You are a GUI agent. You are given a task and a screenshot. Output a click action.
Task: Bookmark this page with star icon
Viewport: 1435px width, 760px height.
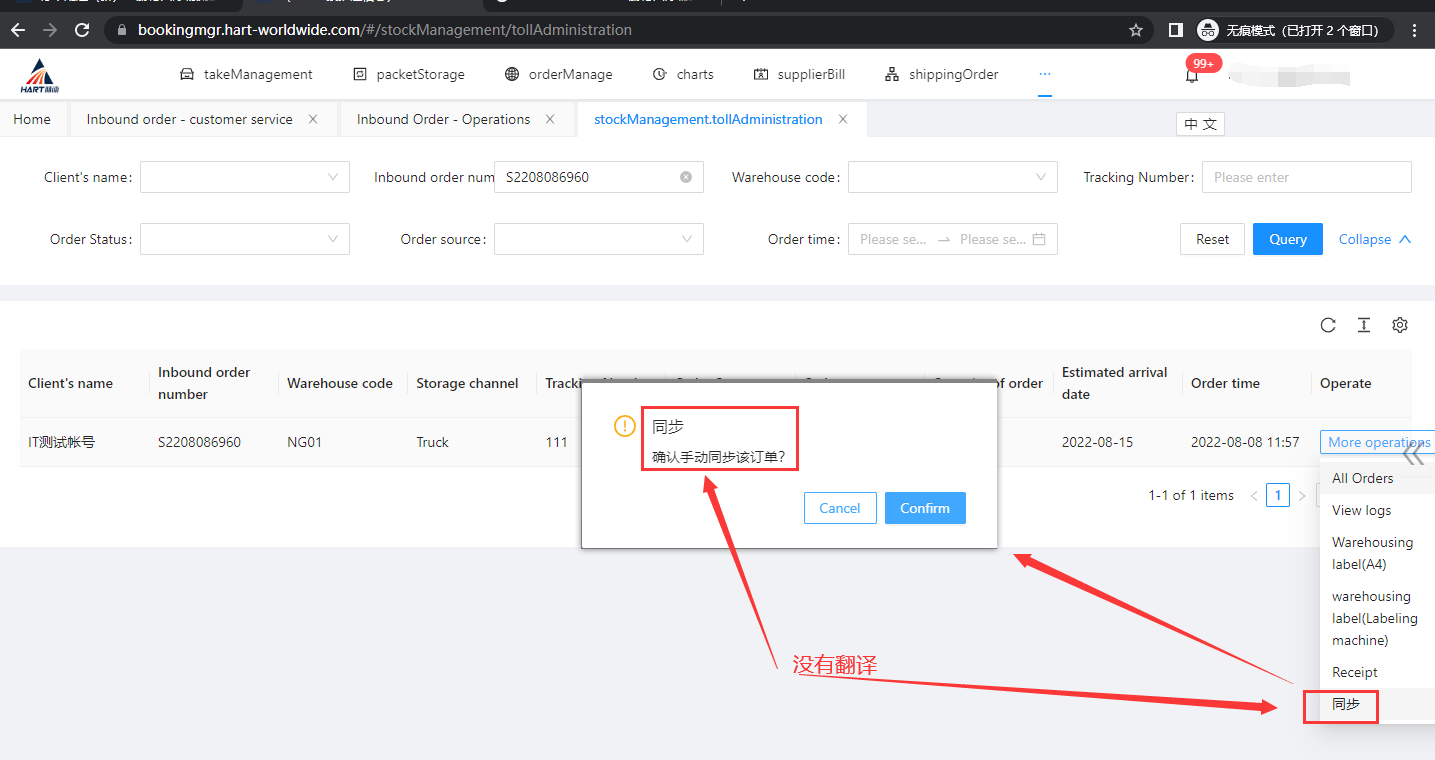pos(1135,30)
